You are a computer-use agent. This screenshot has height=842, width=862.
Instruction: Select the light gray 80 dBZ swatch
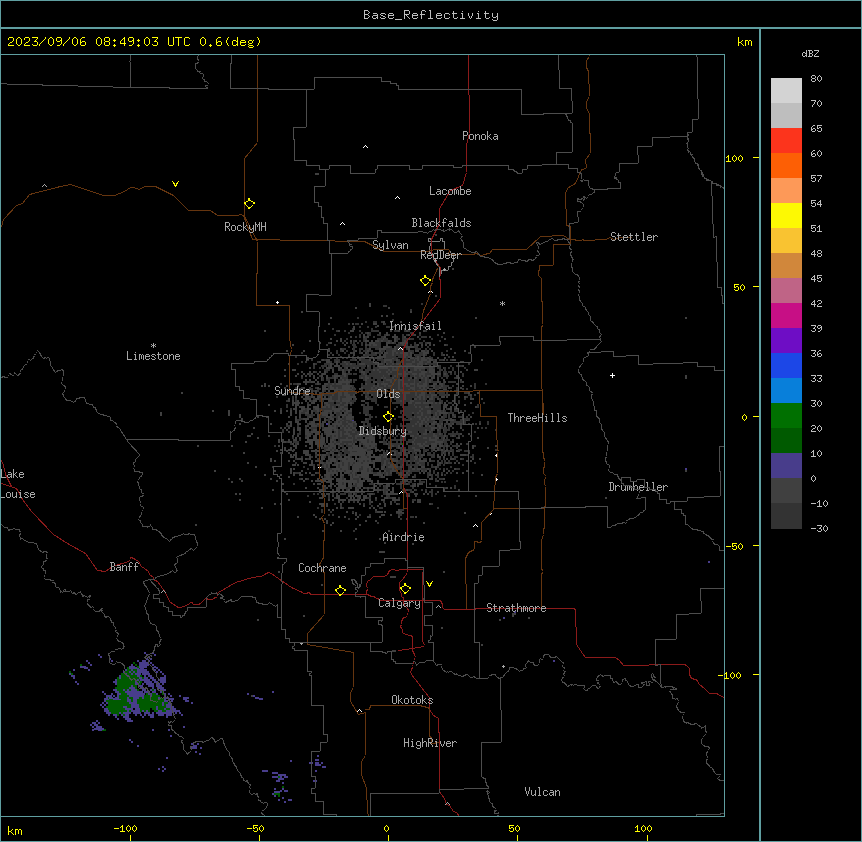[786, 91]
